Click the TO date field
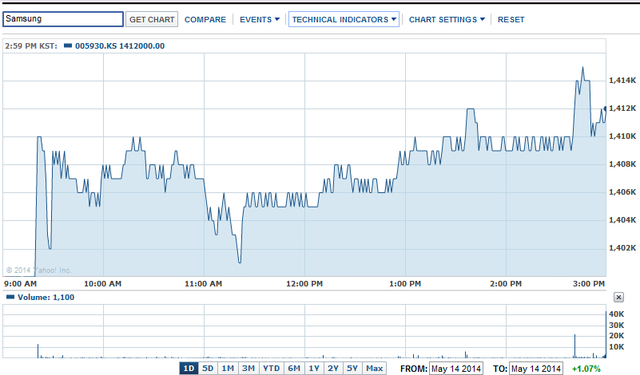Image resolution: width=640 pixels, height=375 pixels. 536,368
